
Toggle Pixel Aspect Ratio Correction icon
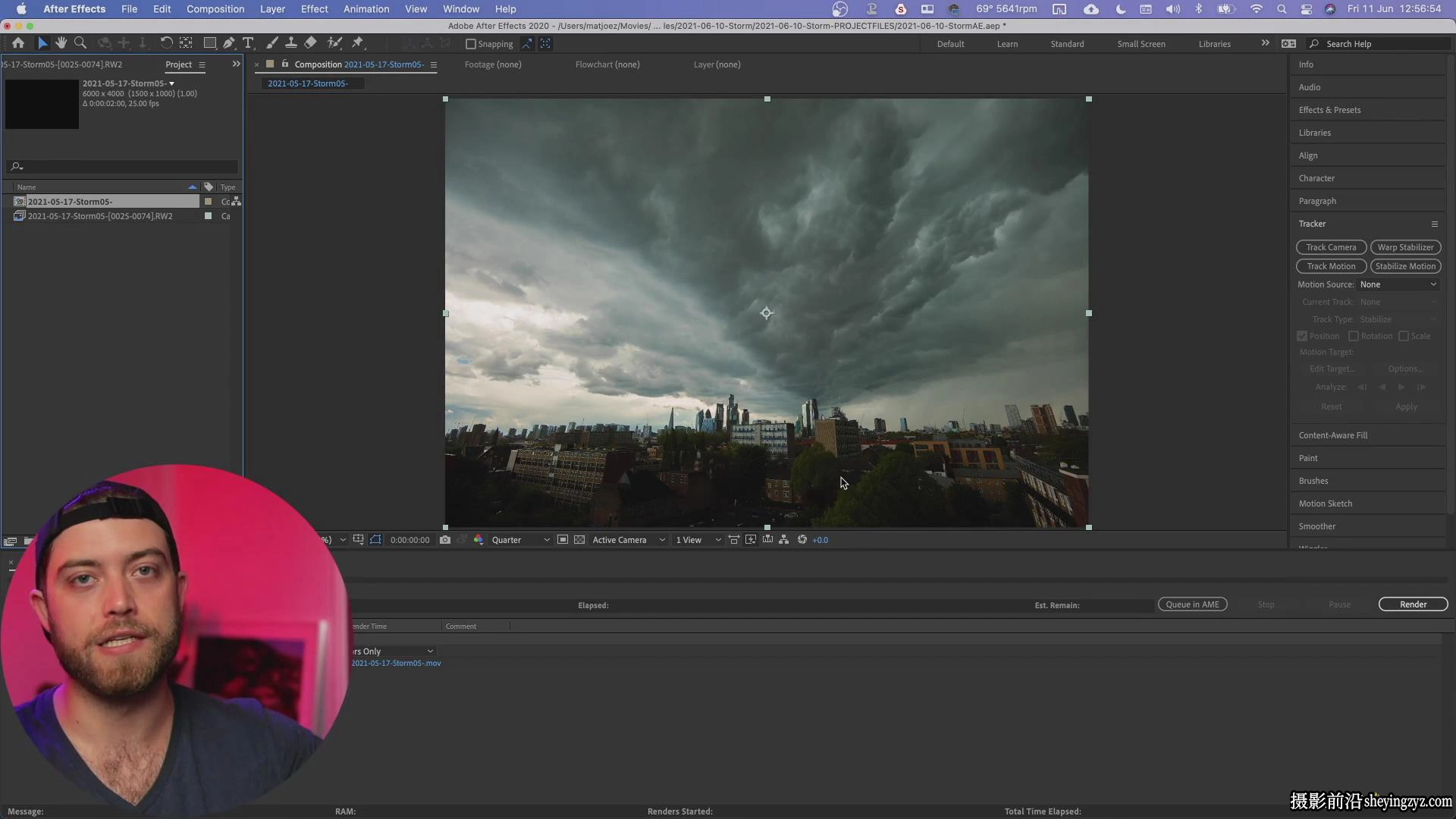(x=734, y=540)
